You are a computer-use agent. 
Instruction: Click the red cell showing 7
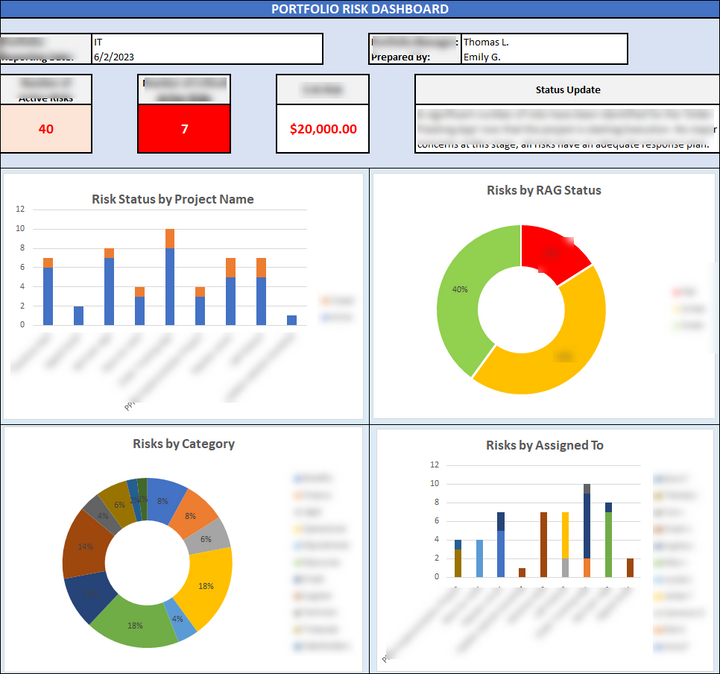(x=184, y=129)
